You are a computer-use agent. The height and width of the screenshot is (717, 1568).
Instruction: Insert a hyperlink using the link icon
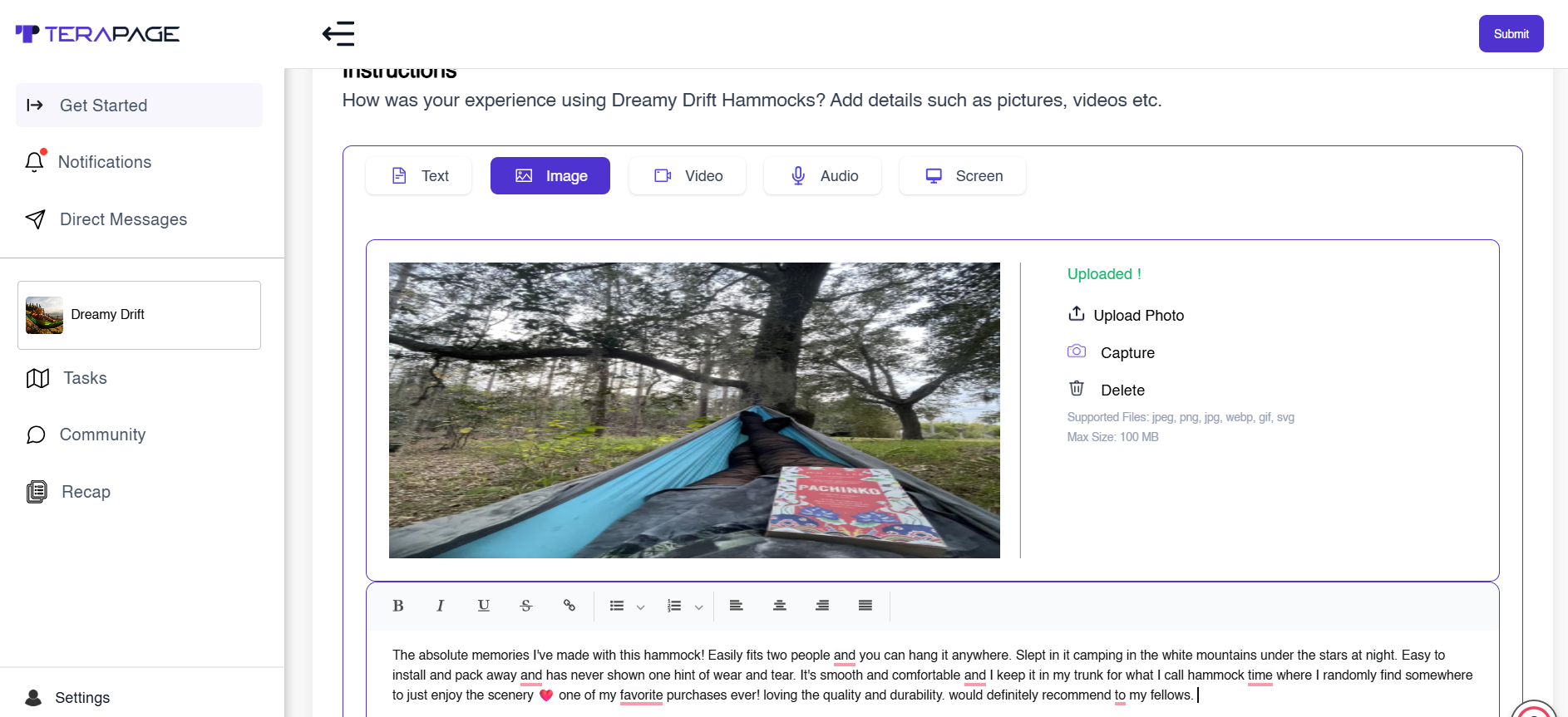click(x=569, y=606)
